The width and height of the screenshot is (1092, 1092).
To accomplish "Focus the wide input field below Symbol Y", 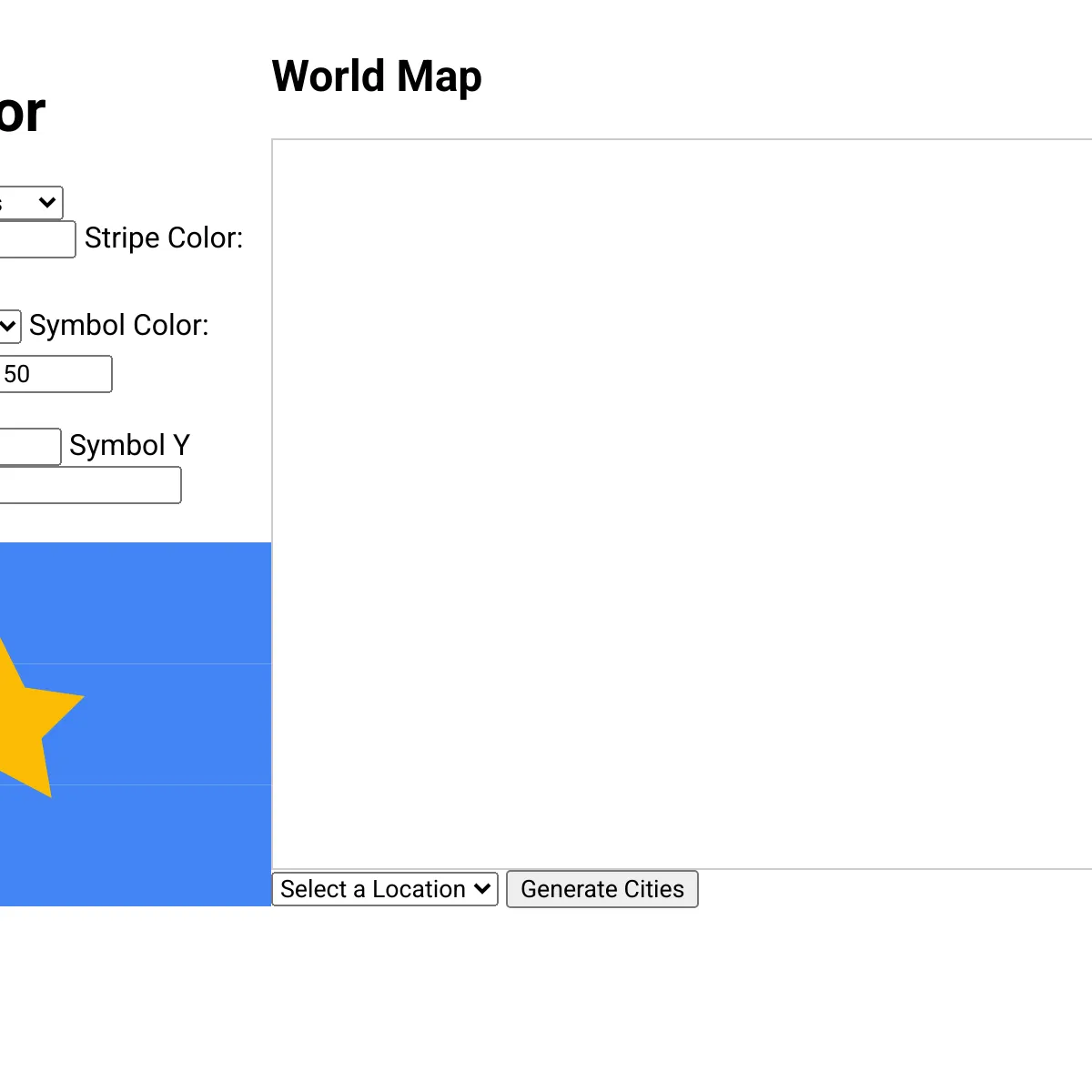I will pos(90,485).
